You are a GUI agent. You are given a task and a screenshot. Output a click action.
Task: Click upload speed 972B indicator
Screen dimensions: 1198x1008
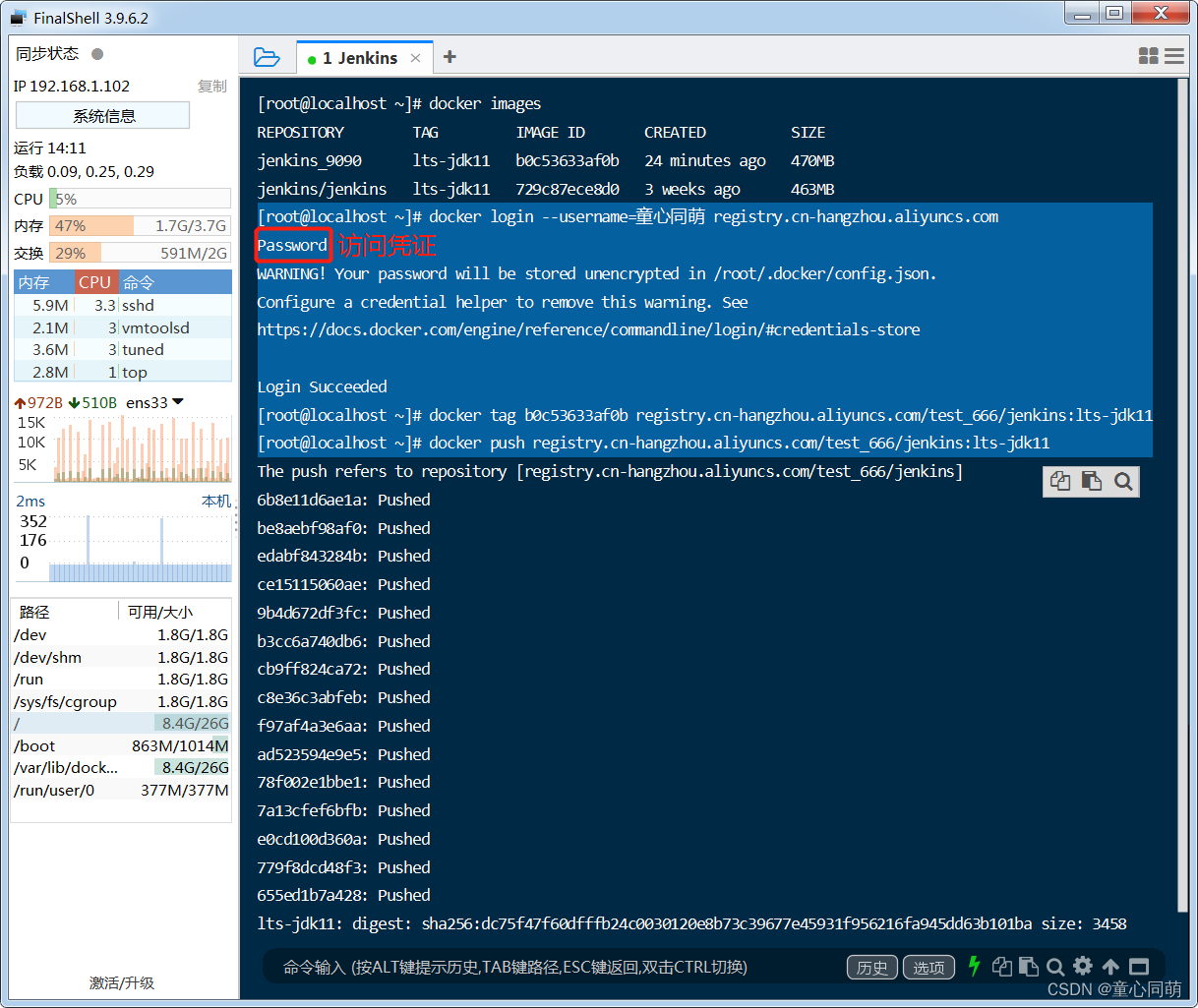click(38, 402)
